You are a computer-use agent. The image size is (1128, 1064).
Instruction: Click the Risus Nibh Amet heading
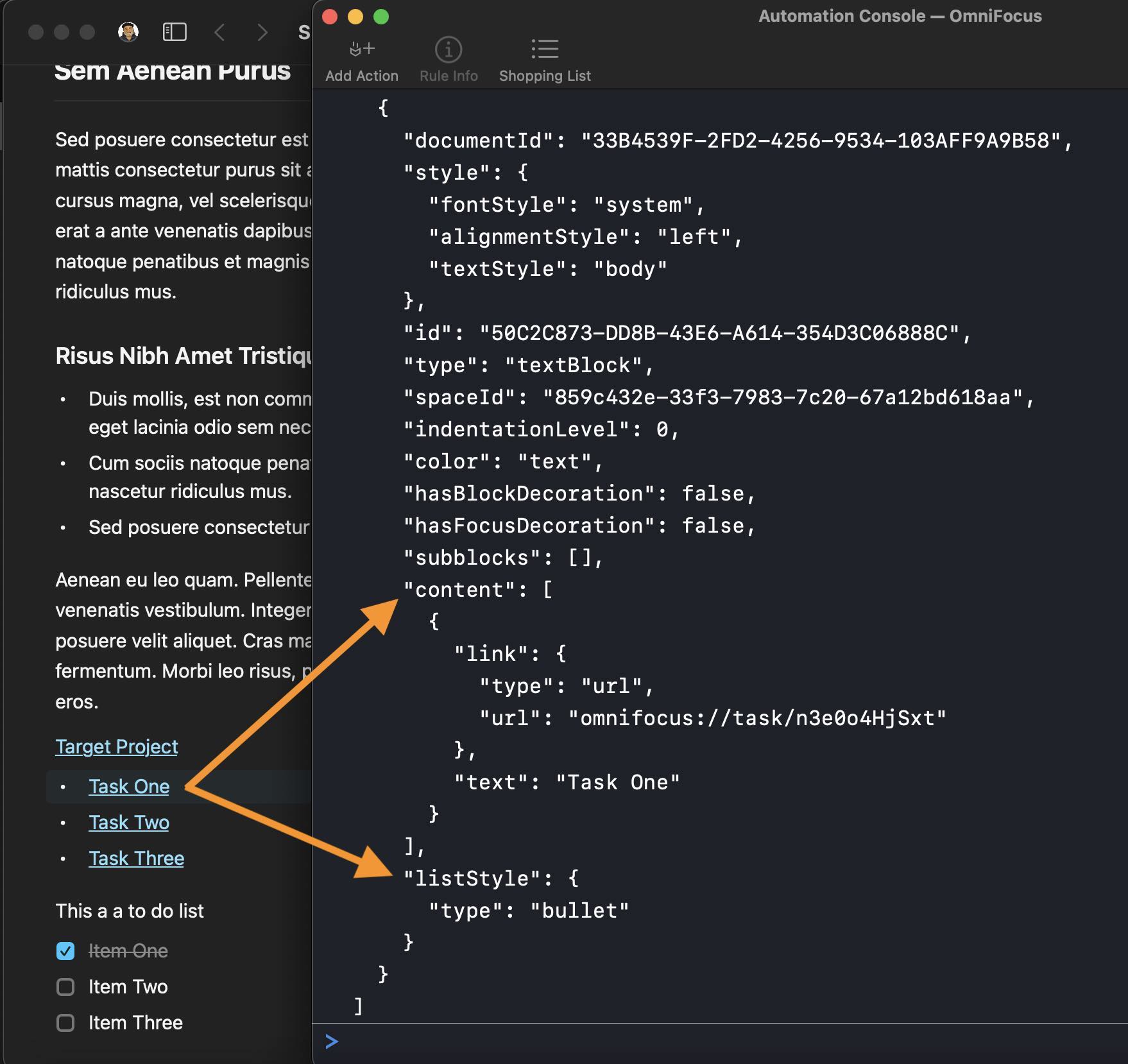[184, 356]
